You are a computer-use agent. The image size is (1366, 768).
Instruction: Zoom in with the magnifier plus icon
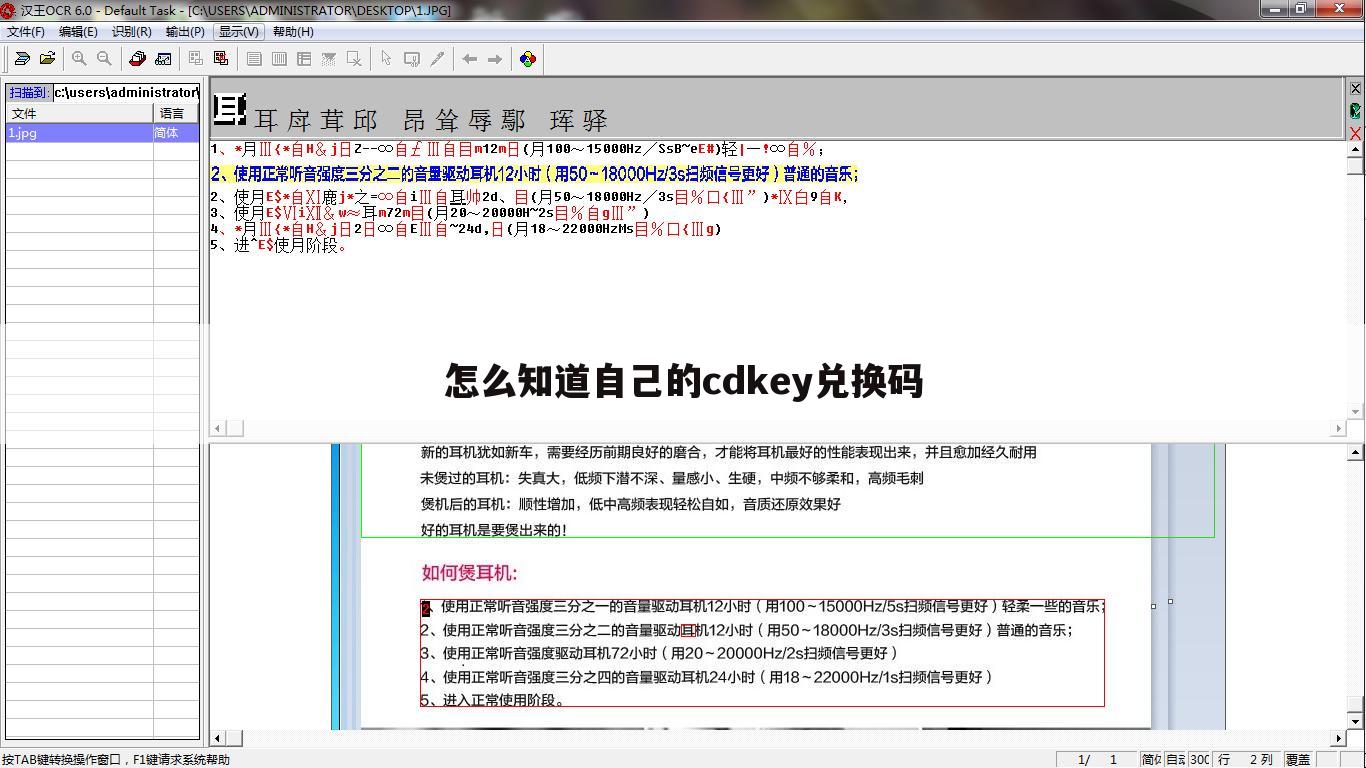coord(79,59)
